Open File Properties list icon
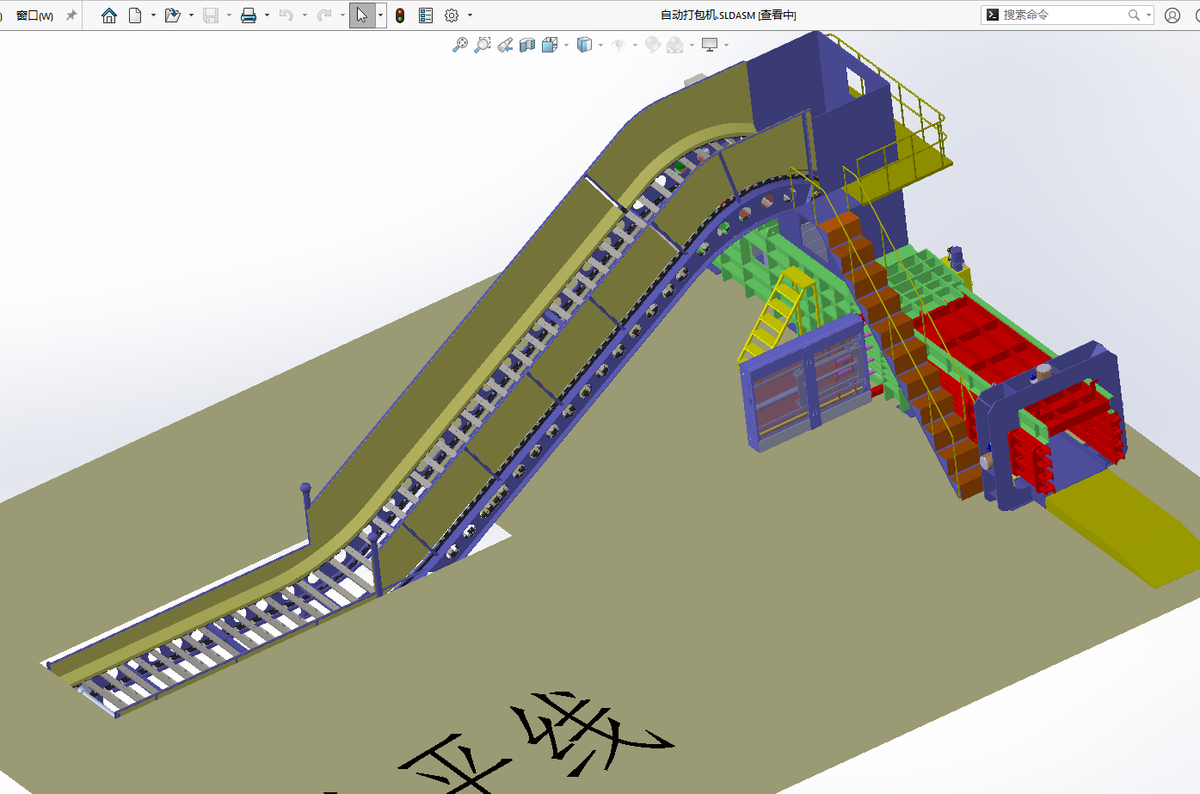Image resolution: width=1200 pixels, height=794 pixels. pos(426,15)
